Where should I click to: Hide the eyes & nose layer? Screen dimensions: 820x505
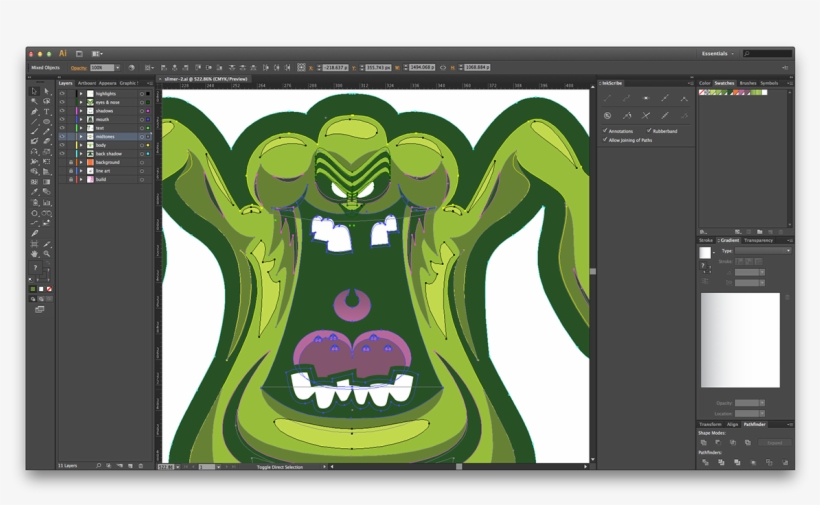click(62, 102)
